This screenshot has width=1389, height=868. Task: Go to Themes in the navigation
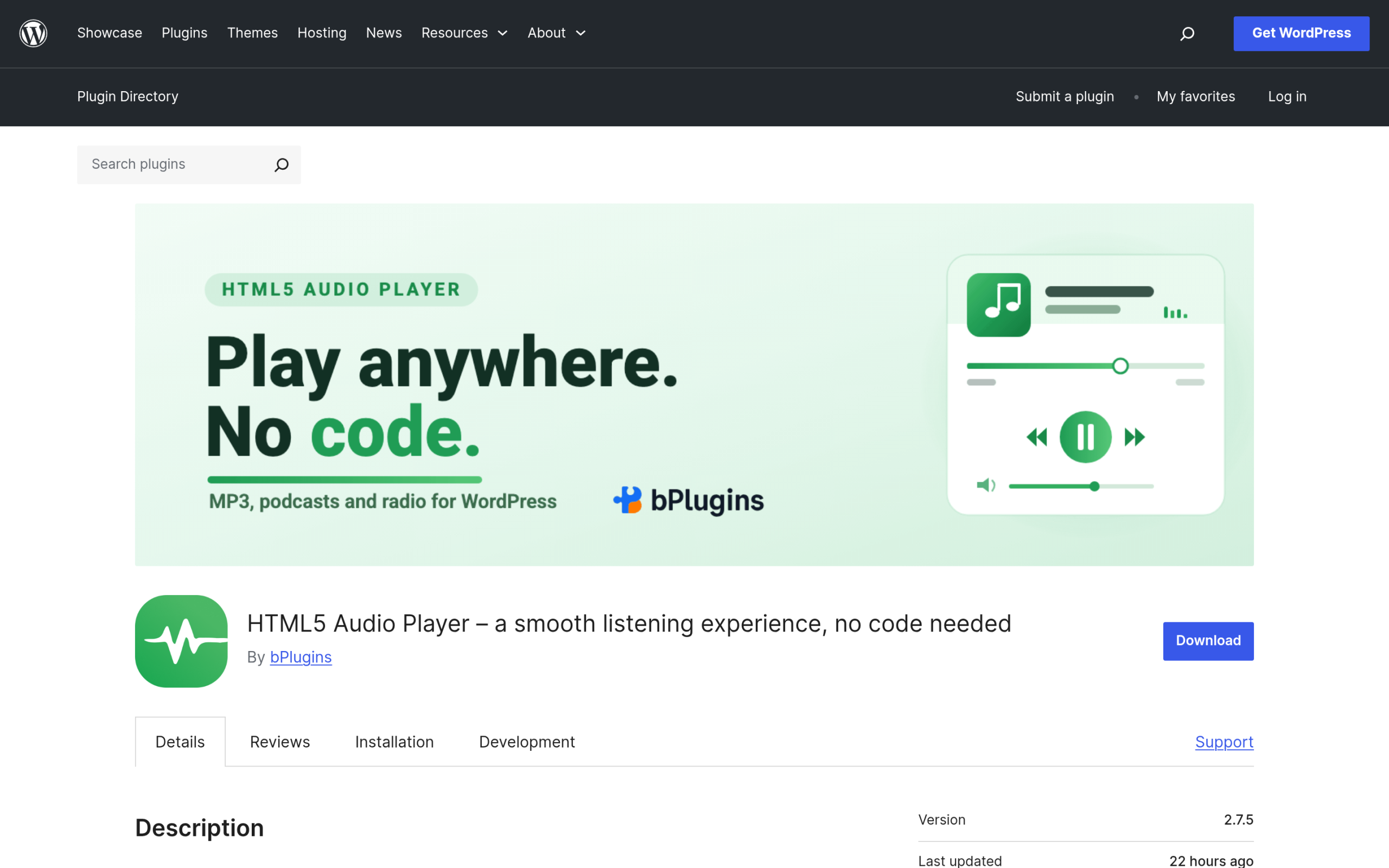click(252, 33)
